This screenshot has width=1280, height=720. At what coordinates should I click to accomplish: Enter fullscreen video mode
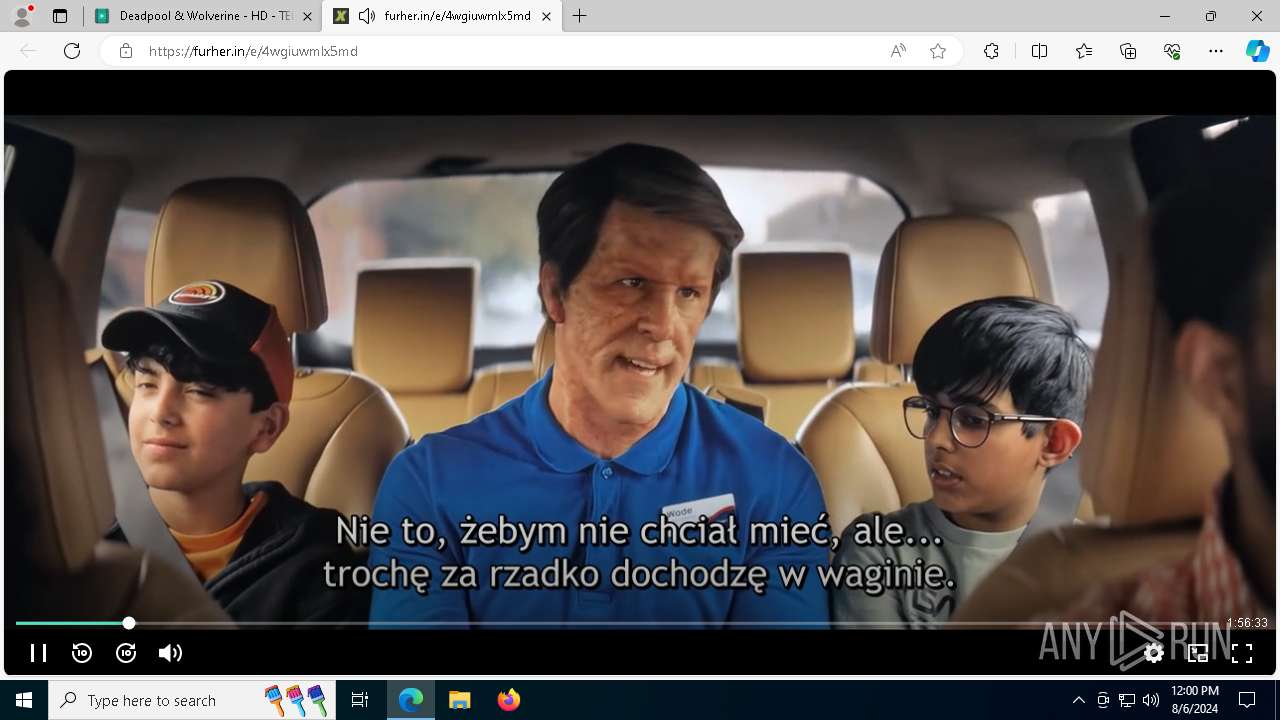click(x=1242, y=653)
